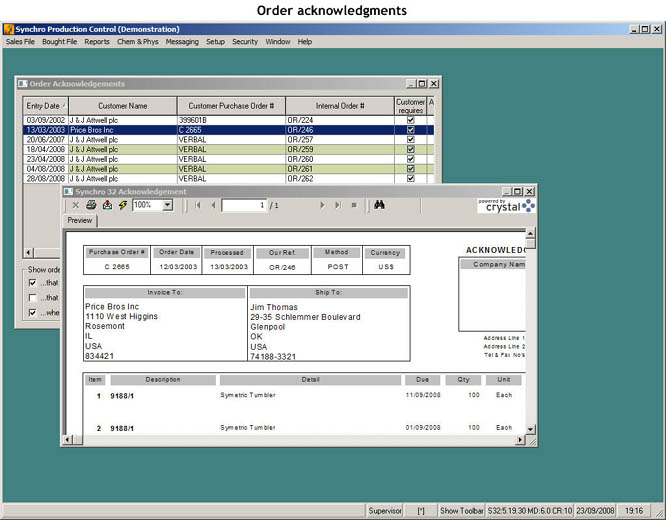
Task: Toggle Customer requires checkbox for OR/246
Action: coord(410,130)
